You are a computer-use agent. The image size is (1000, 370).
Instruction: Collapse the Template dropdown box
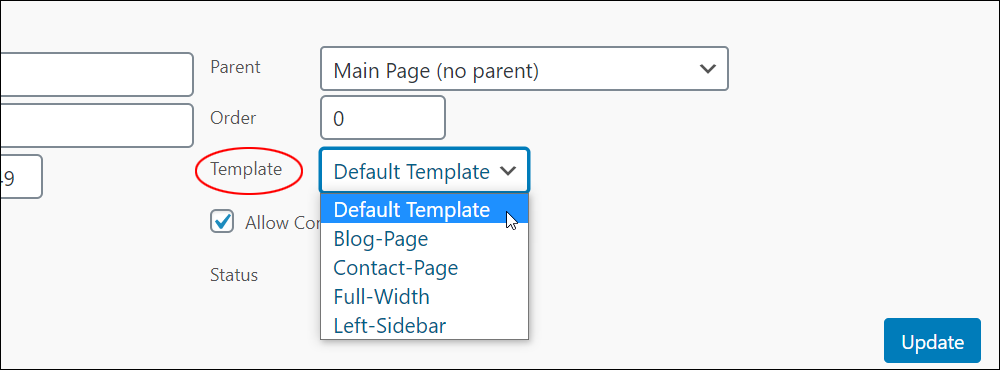(x=424, y=170)
